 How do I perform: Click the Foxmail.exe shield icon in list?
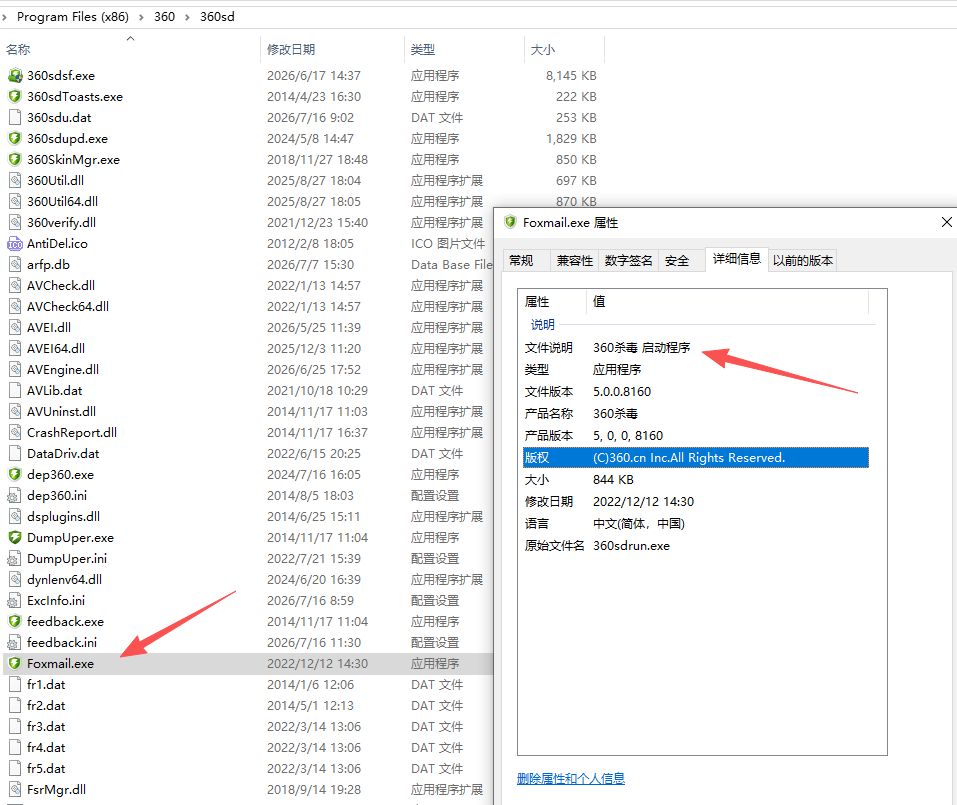point(15,663)
